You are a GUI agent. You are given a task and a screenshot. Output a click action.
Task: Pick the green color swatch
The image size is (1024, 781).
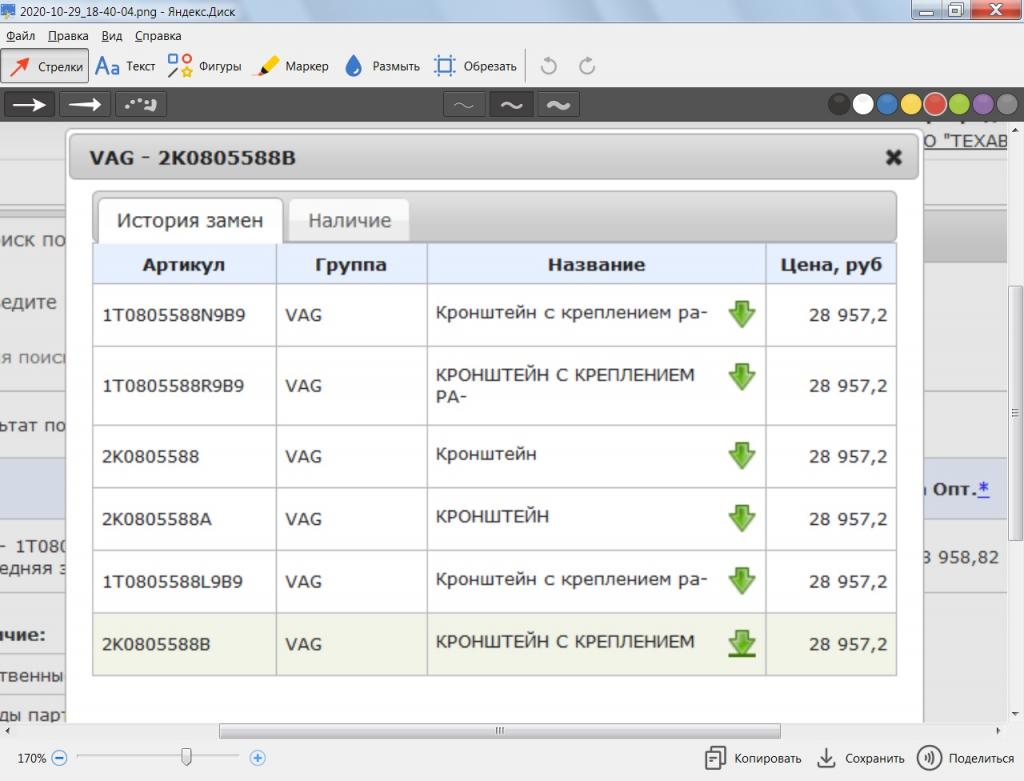(x=959, y=104)
